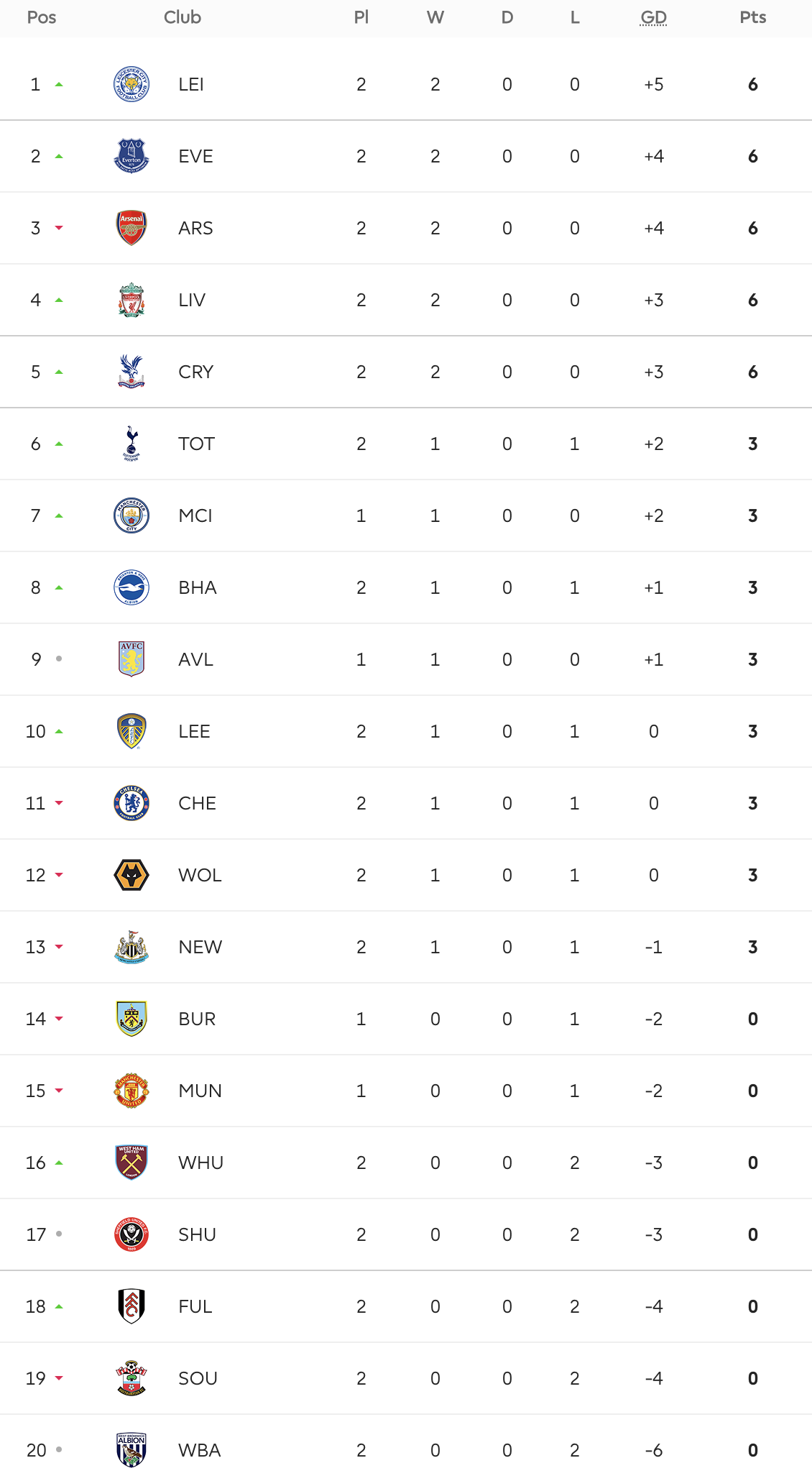Image resolution: width=812 pixels, height=1481 pixels.
Task: Click the red down arrow beside position 19
Action: (59, 1378)
